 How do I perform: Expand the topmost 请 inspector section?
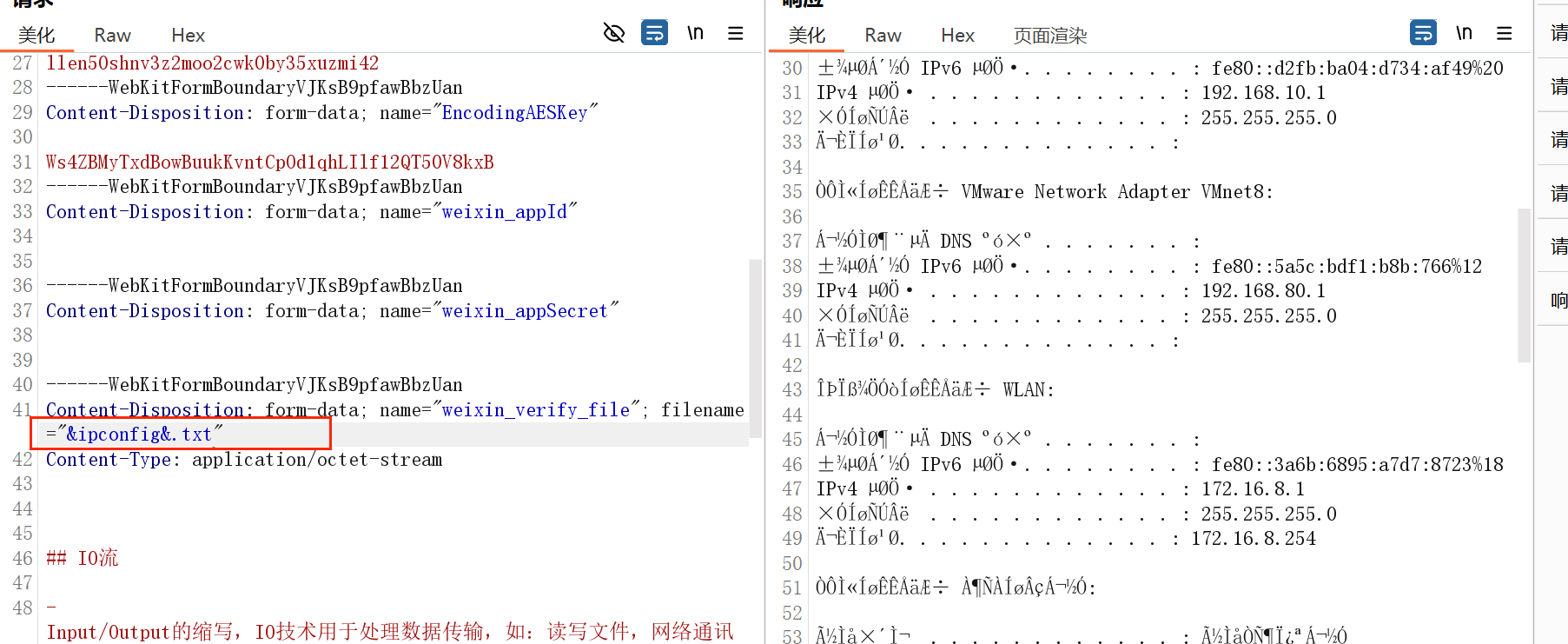[1558, 33]
